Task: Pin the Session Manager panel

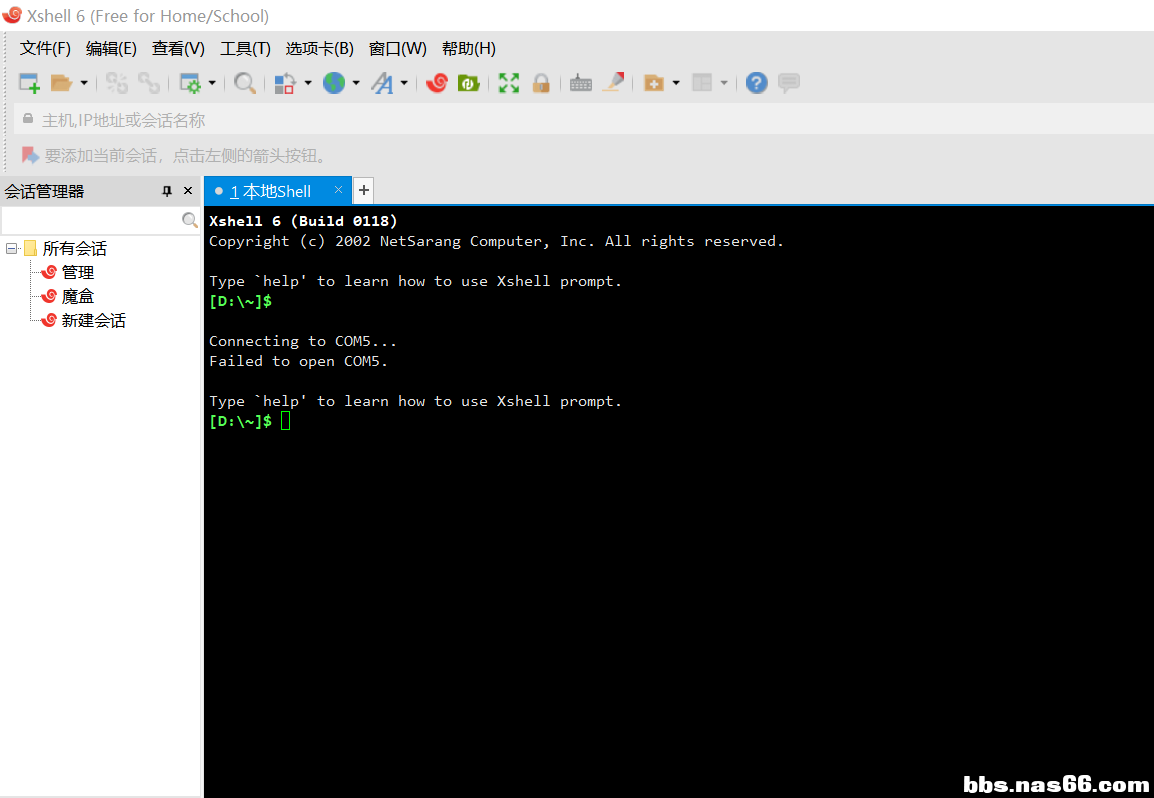Action: click(167, 191)
